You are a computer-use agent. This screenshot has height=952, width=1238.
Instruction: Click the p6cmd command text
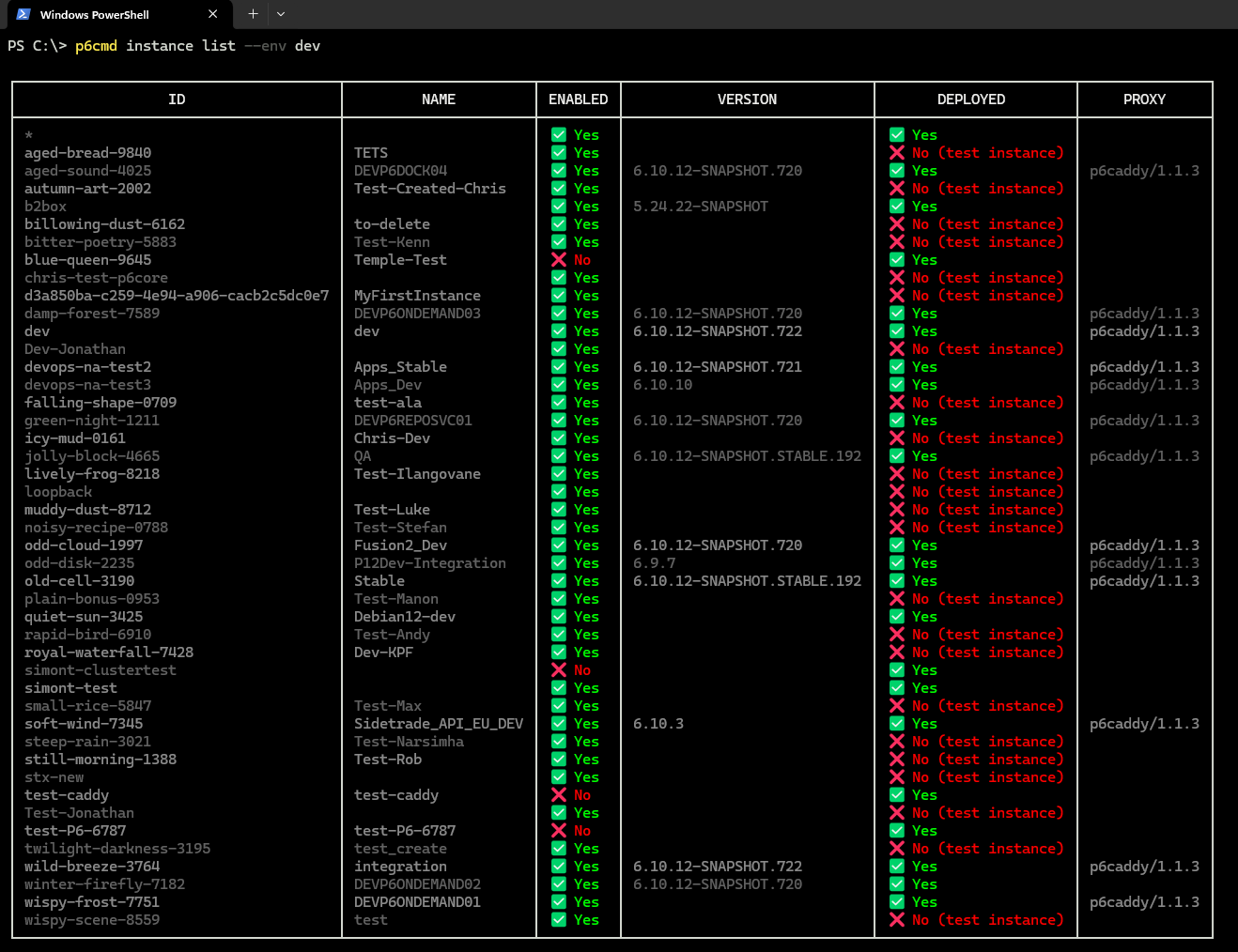pyautogui.click(x=96, y=46)
